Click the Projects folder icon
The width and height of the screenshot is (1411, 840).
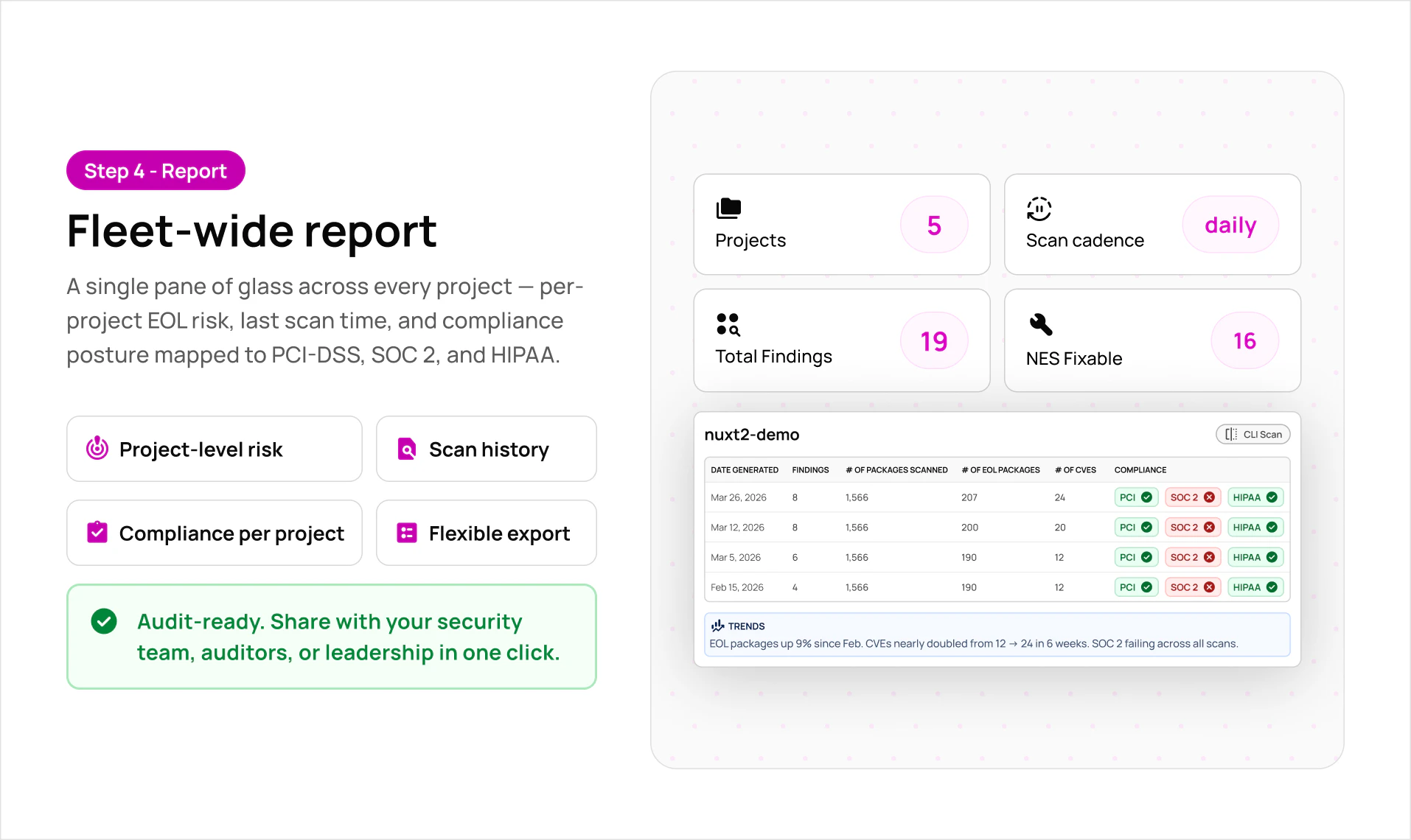728,209
